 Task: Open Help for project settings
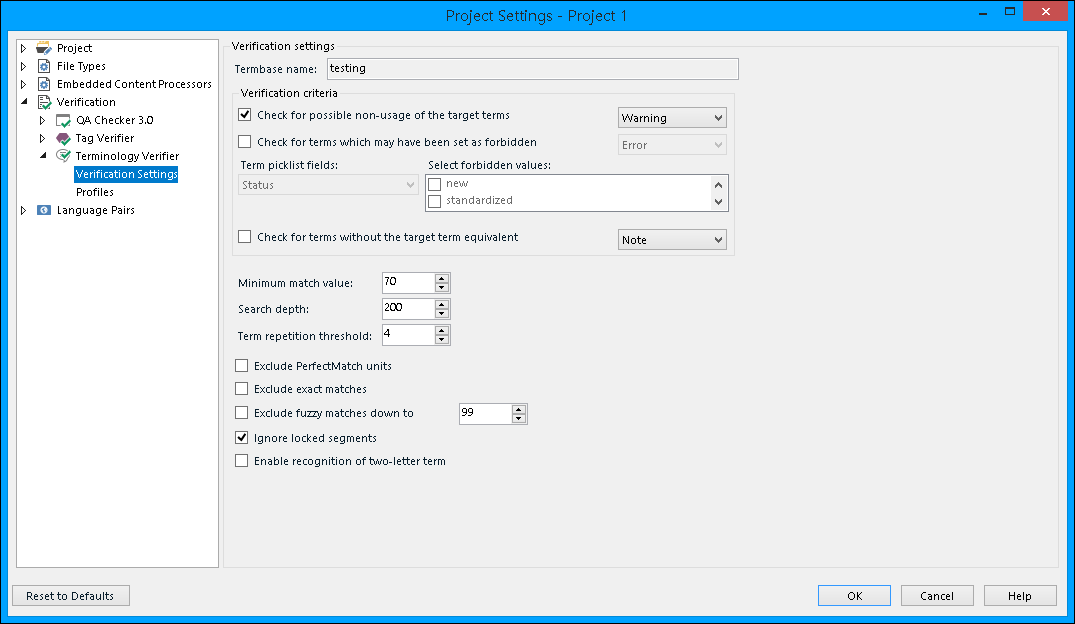point(1020,596)
